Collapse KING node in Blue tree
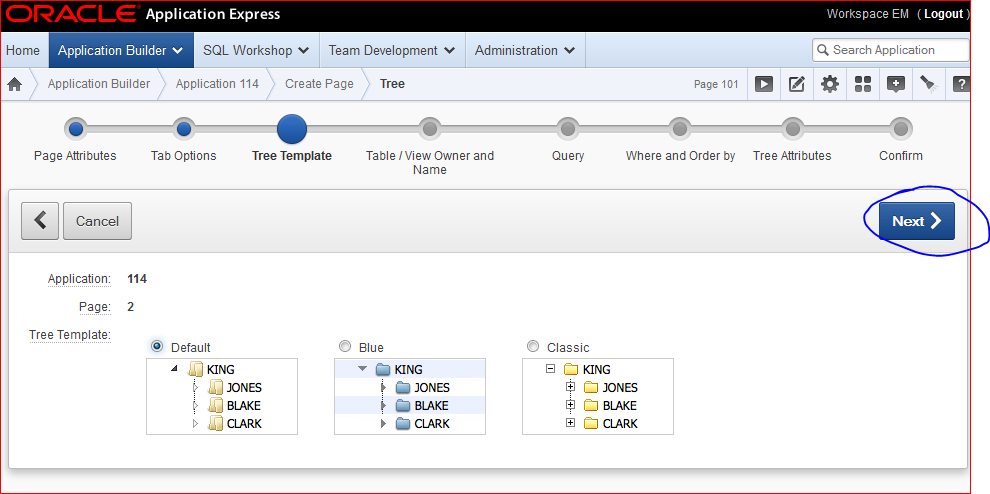Screen dimensions: 990x494 pos(362,370)
